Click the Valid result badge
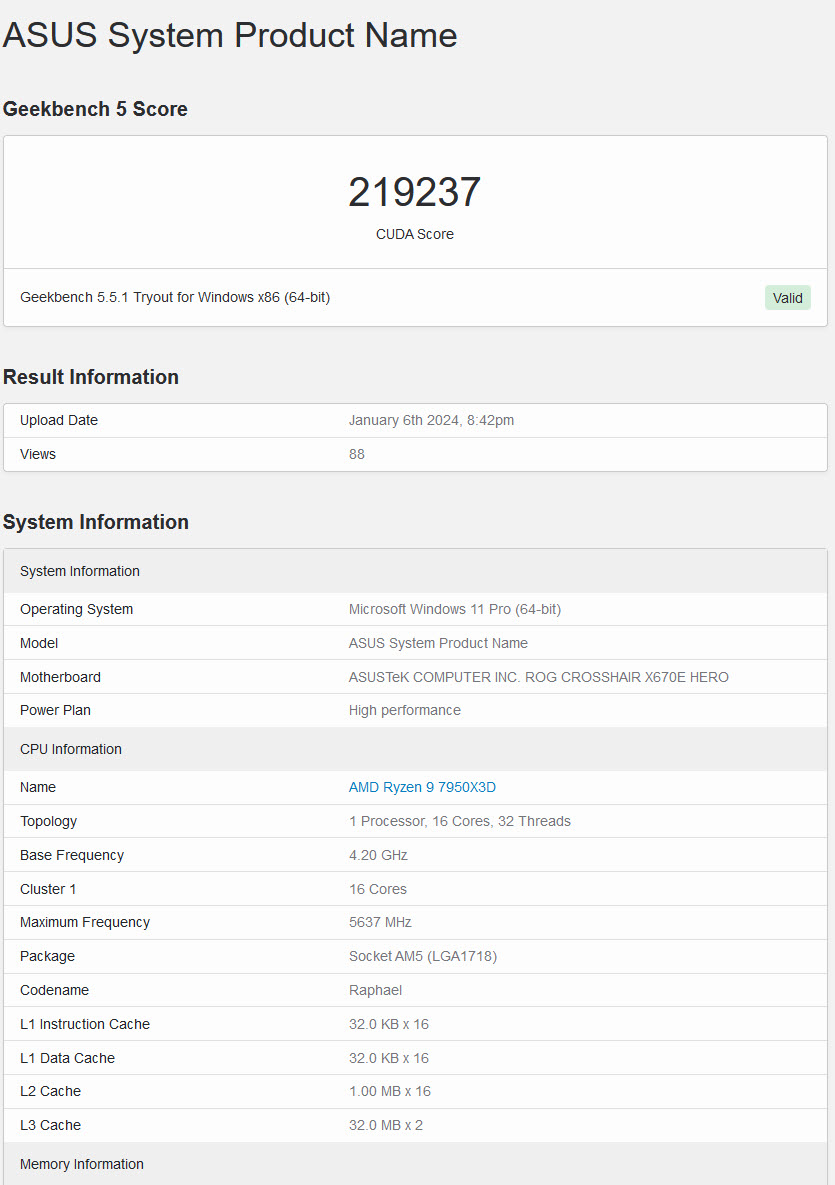Viewport: 835px width, 1185px height. coord(787,297)
